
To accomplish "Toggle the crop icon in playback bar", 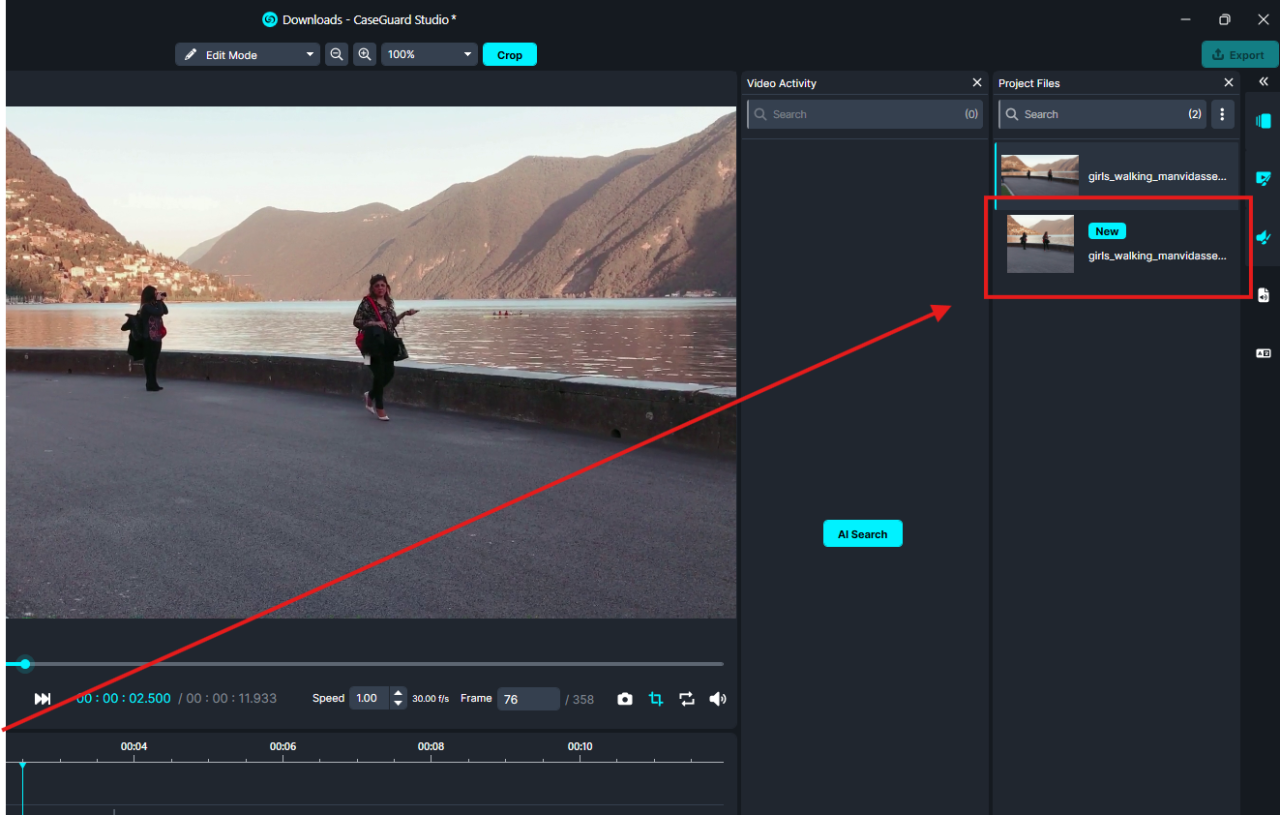I will point(656,699).
